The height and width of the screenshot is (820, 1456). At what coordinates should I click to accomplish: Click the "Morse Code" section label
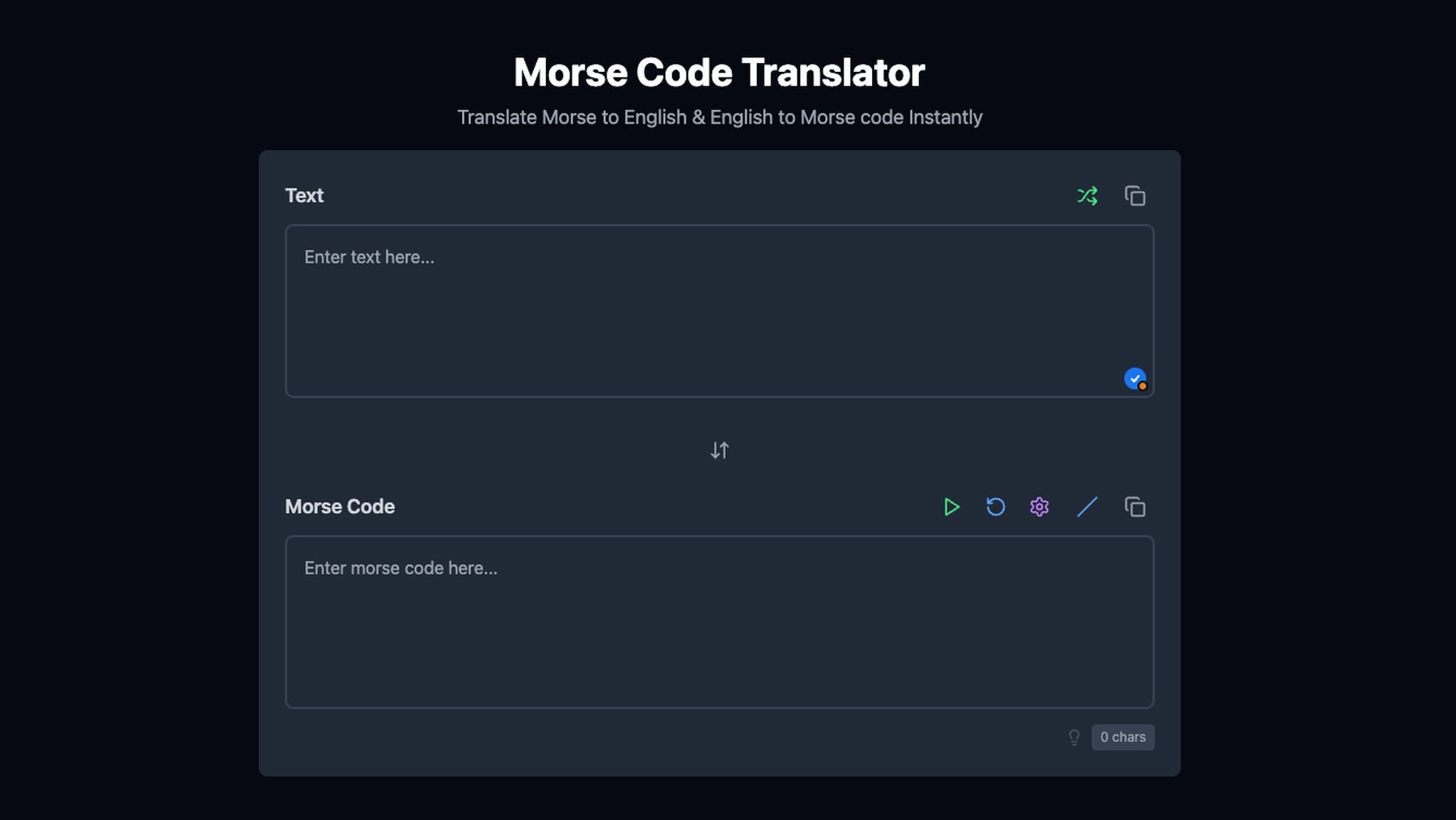[x=340, y=507]
